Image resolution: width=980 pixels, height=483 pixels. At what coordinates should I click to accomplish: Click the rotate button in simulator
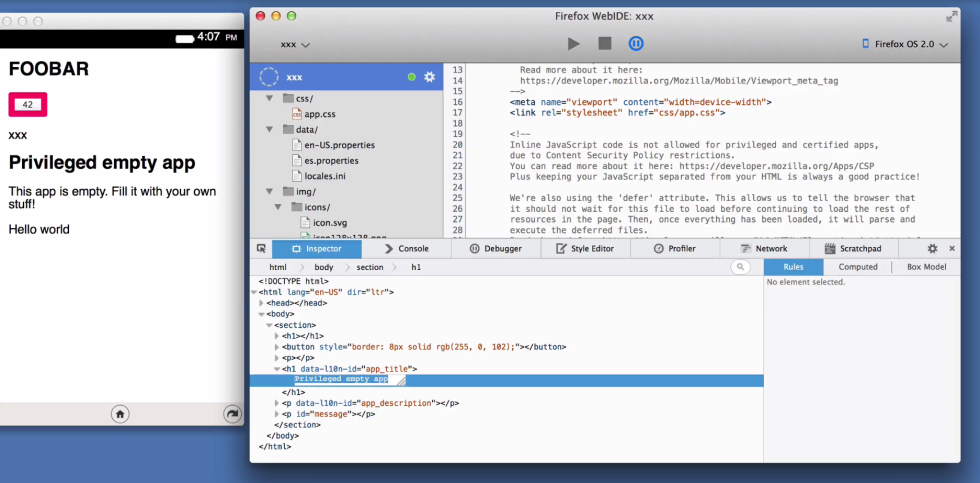232,414
